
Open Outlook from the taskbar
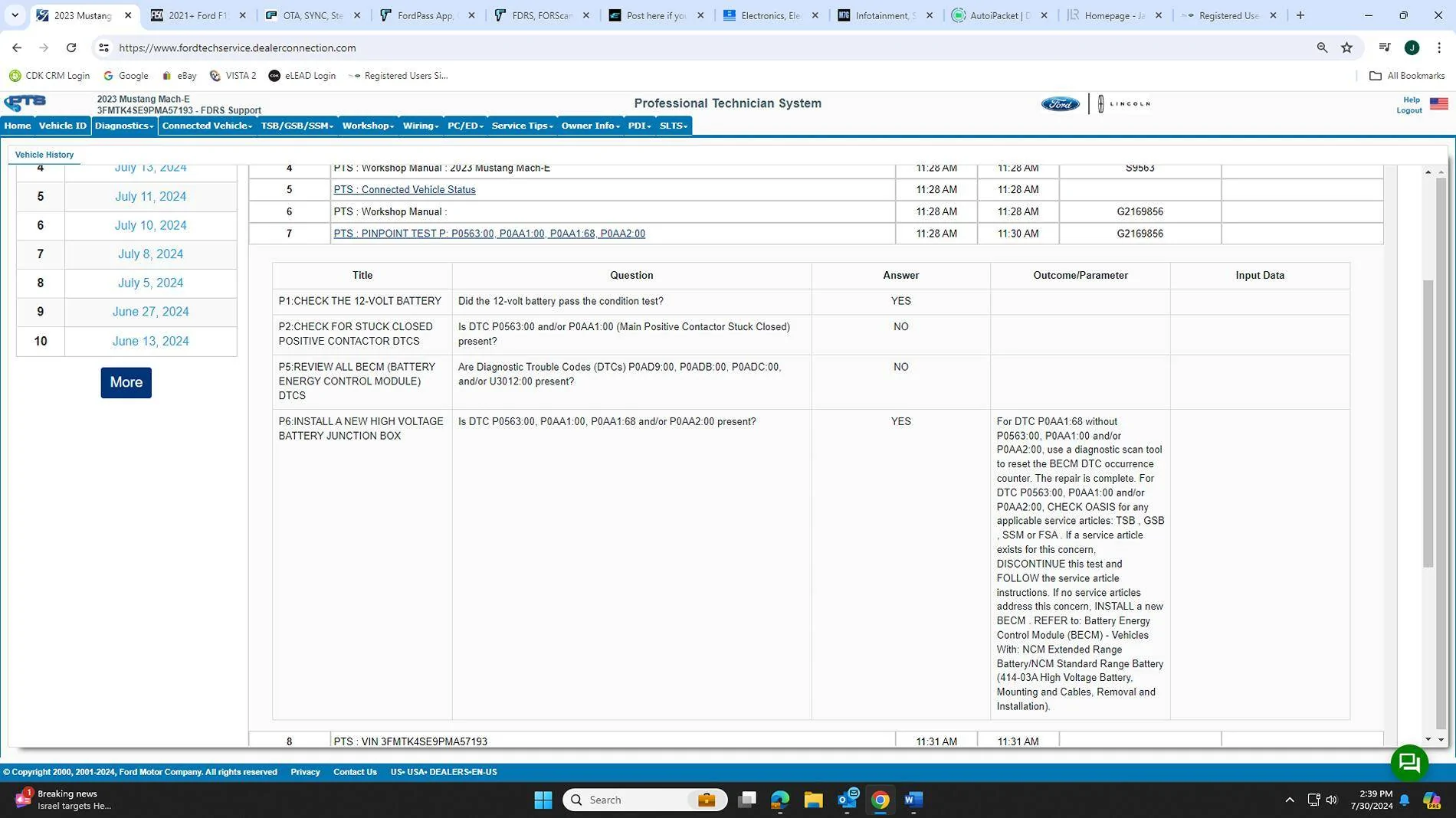tap(848, 800)
